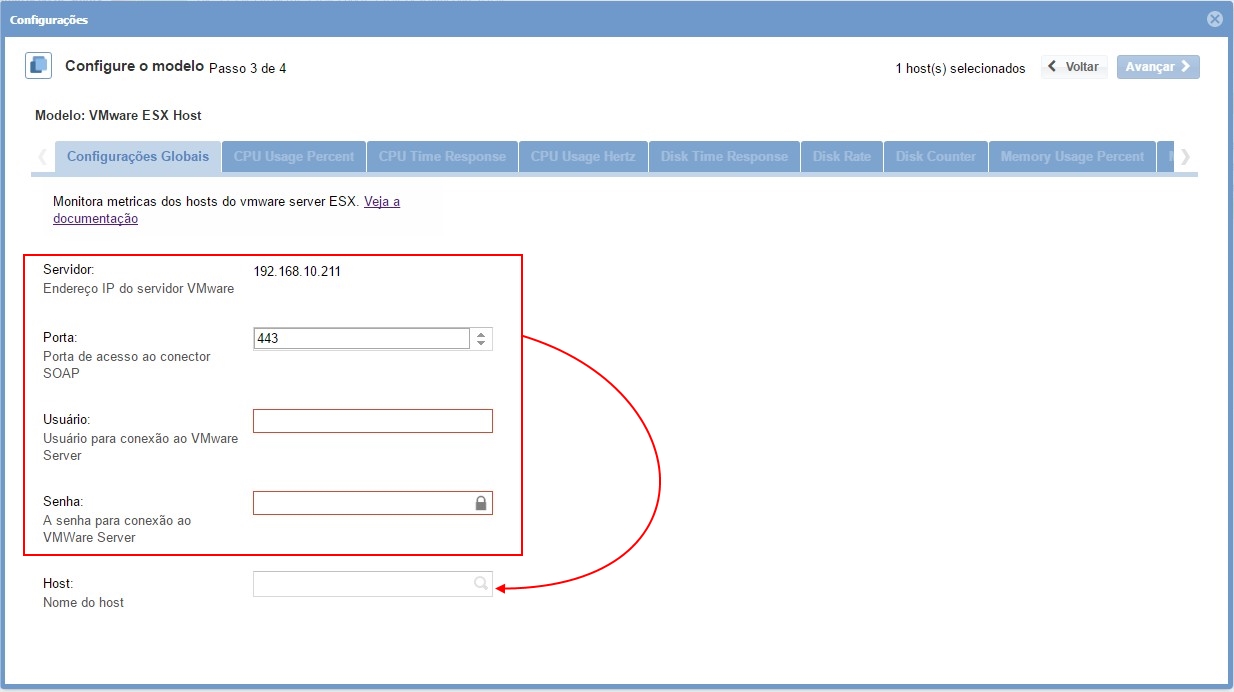
Task: Click the model icon beside Configure o modelo
Action: [38, 66]
